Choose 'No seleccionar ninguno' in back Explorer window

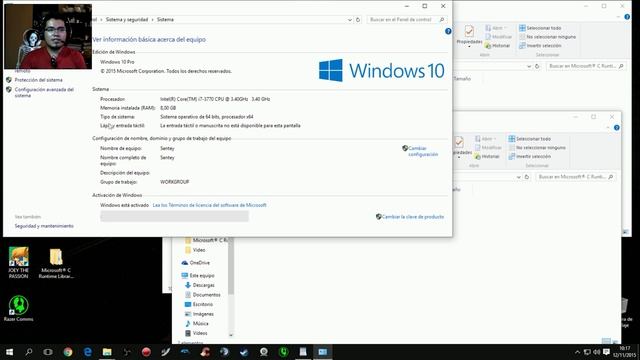[x=547, y=37]
